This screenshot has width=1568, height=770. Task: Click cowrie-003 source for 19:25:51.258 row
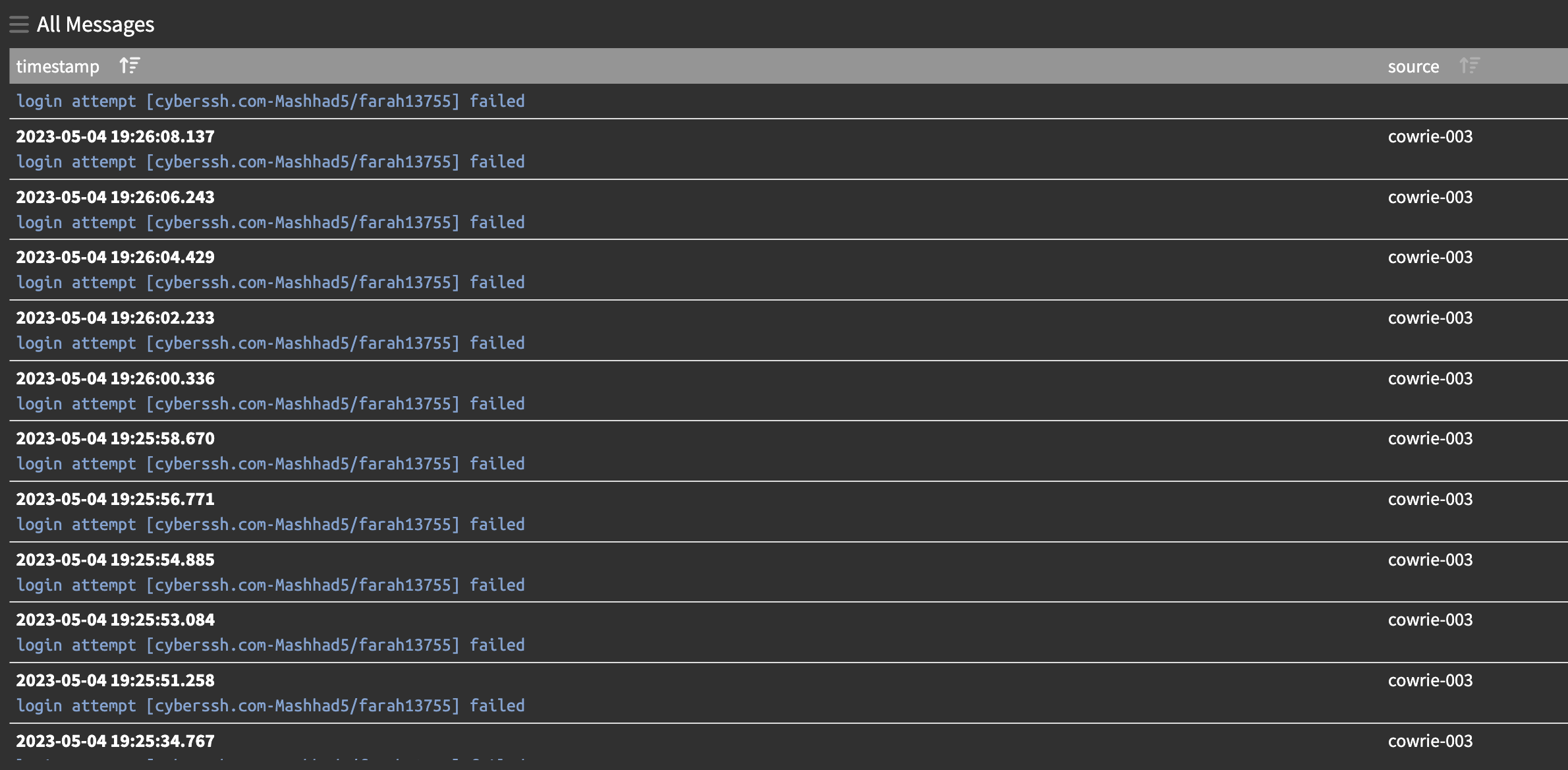pyautogui.click(x=1430, y=680)
